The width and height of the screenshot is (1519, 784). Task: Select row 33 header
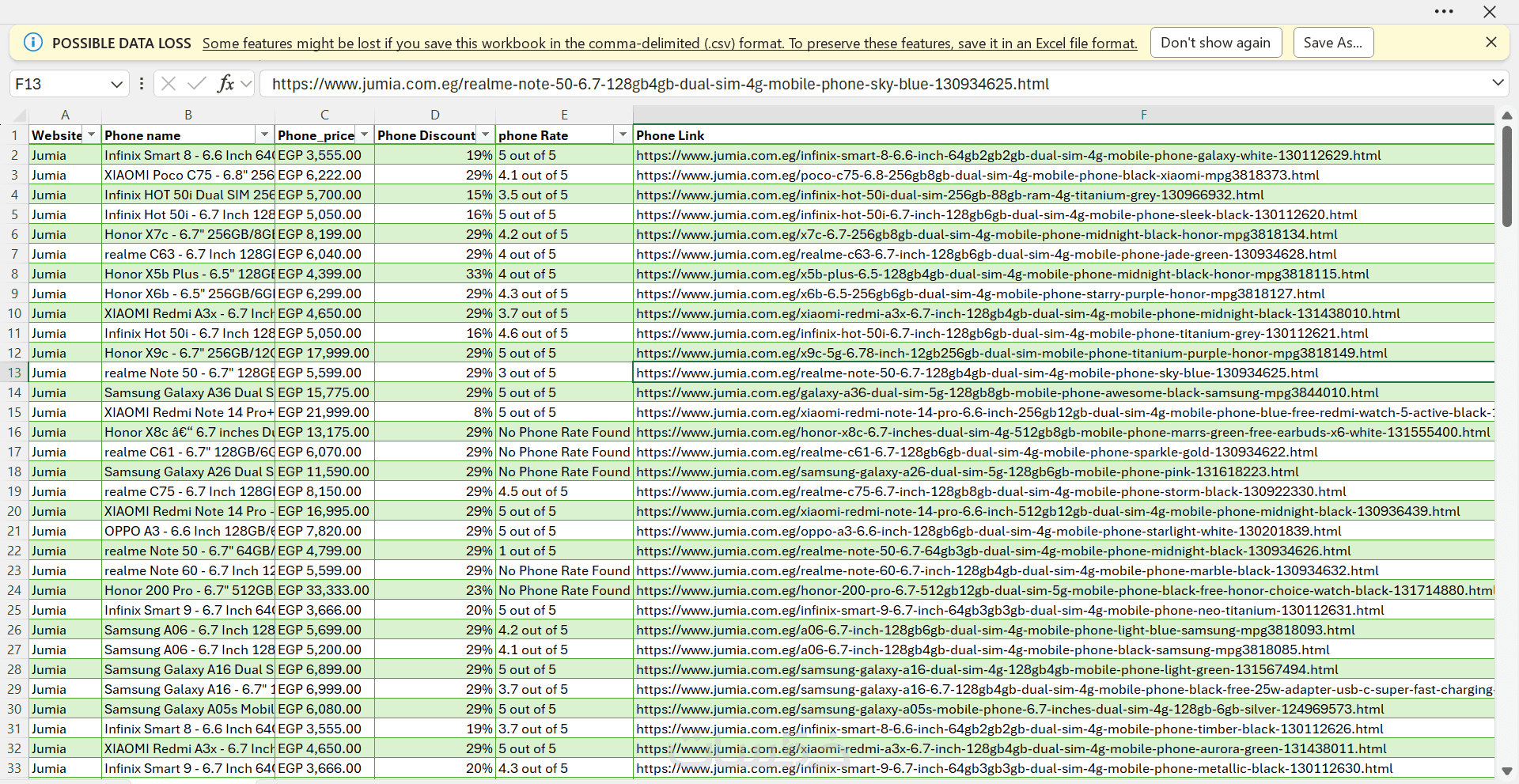click(x=14, y=768)
